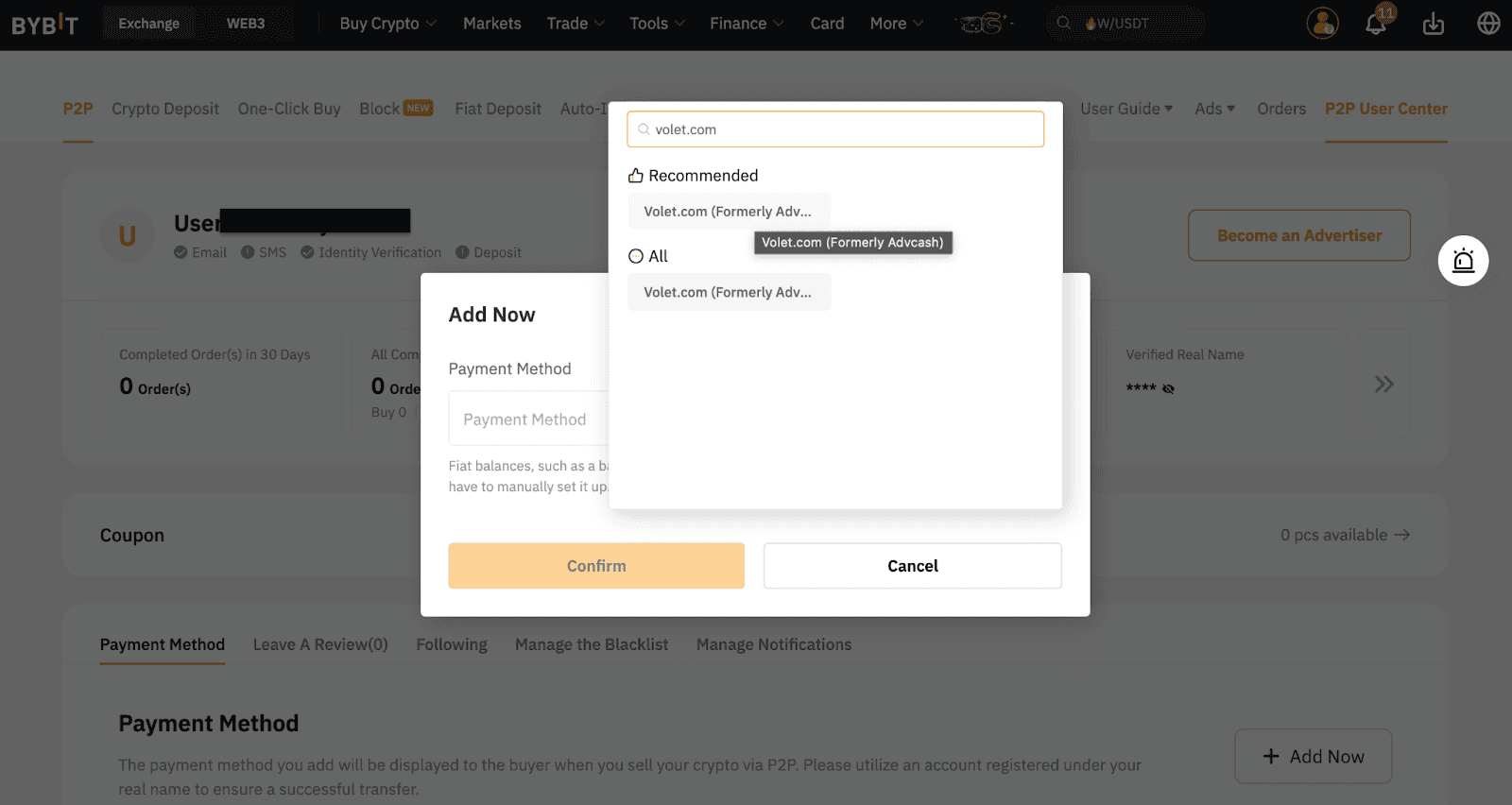Screen dimensions: 1512x805
Task: Click the double chevron next arrow
Action: coord(1383,384)
